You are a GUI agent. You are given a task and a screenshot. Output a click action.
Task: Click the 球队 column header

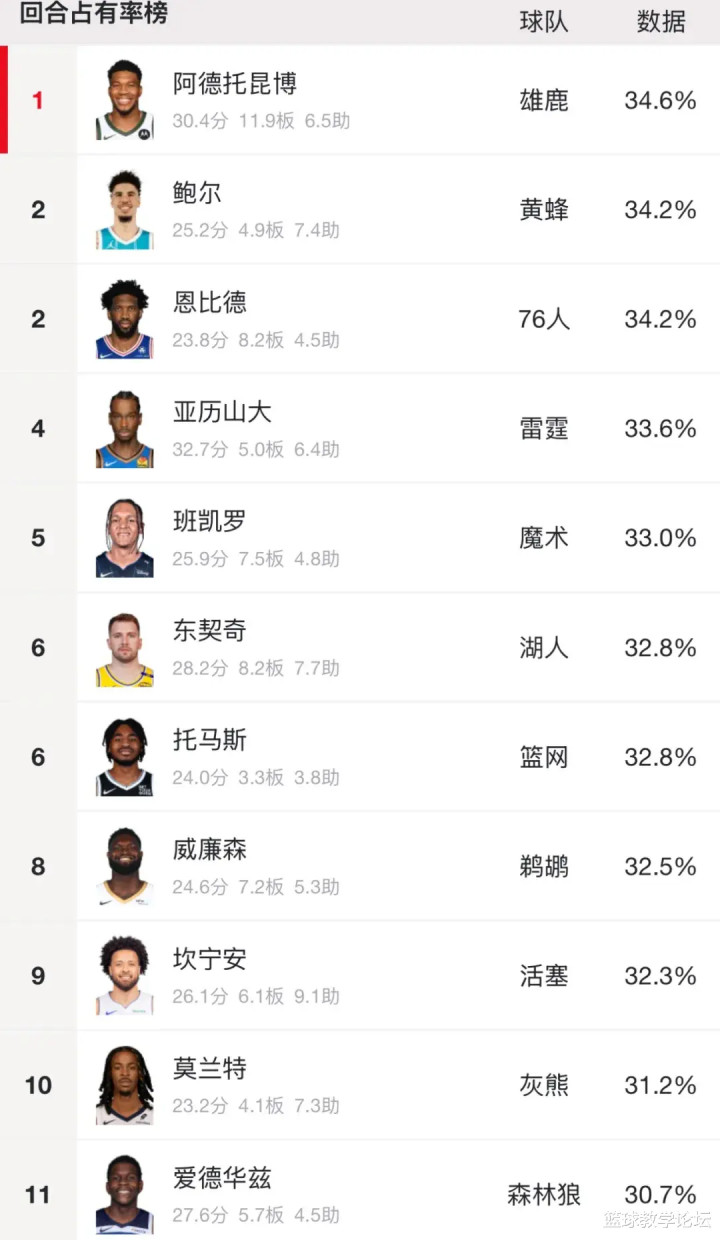click(544, 21)
